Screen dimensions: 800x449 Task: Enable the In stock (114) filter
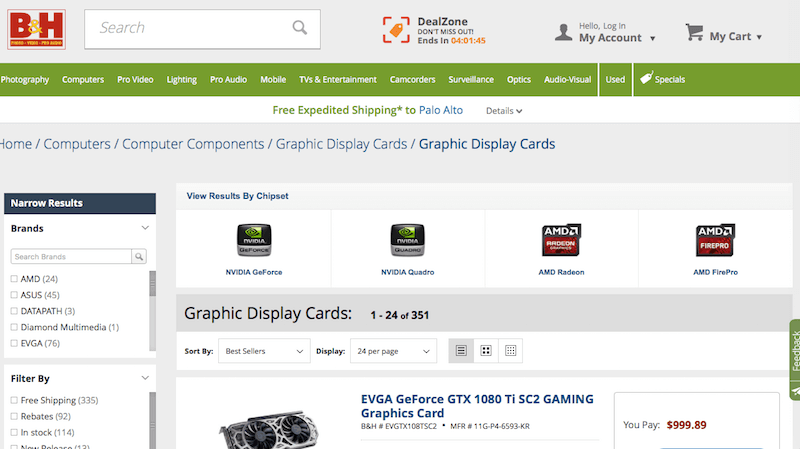tap(14, 432)
